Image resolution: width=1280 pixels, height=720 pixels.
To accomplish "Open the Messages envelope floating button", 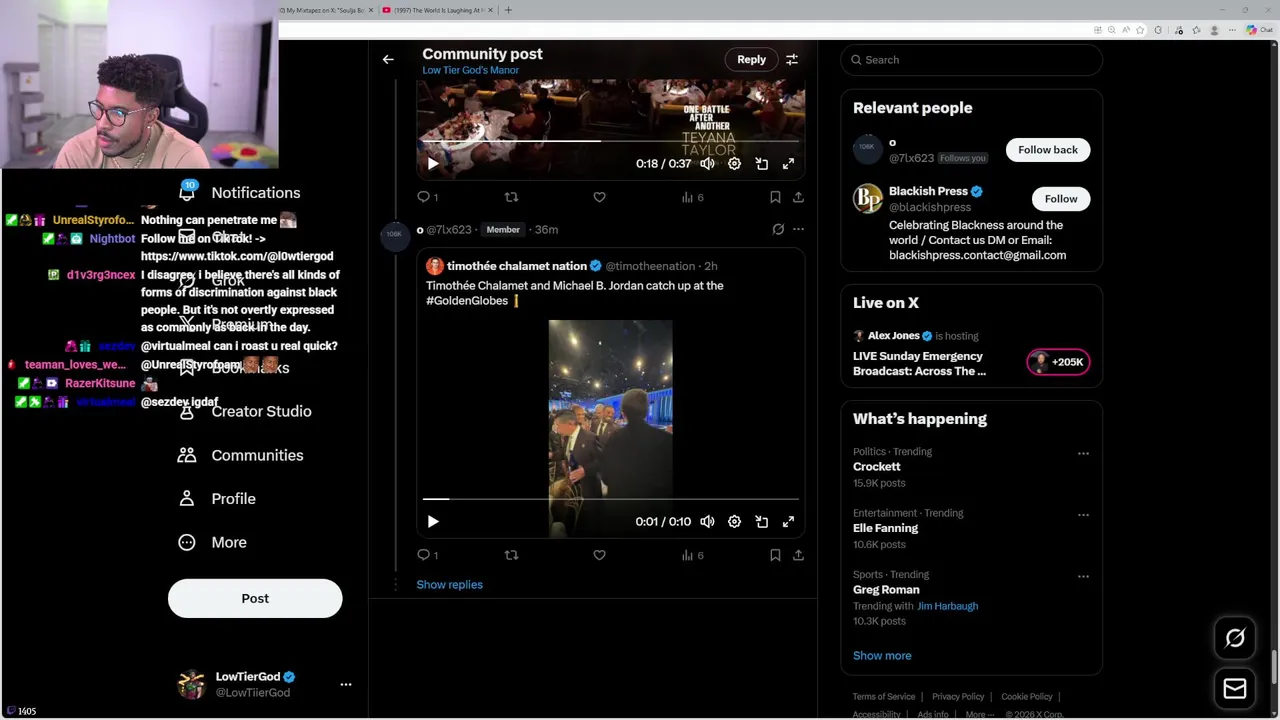I will pos(1235,688).
